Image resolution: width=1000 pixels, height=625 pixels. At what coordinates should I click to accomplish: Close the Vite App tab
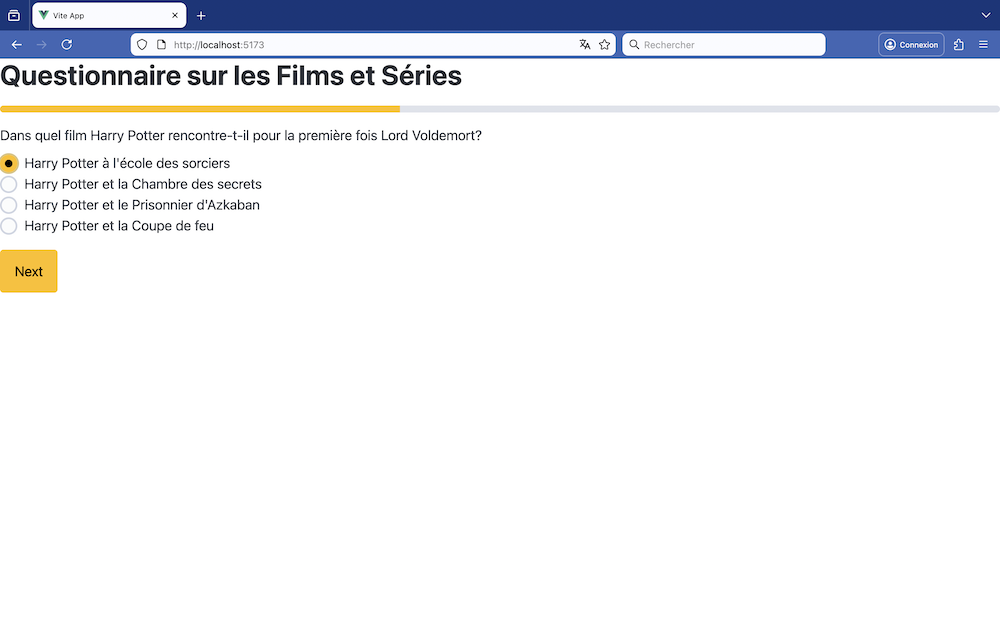coord(175,16)
